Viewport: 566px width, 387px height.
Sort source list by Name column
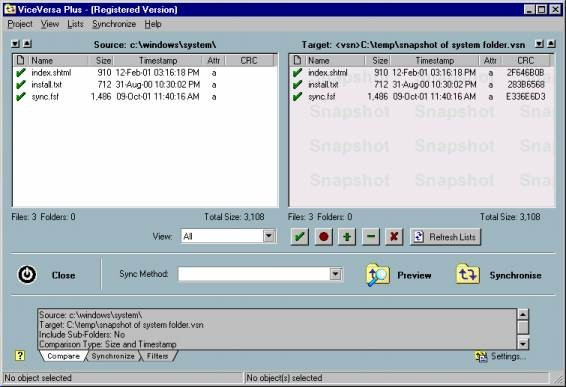click(58, 60)
